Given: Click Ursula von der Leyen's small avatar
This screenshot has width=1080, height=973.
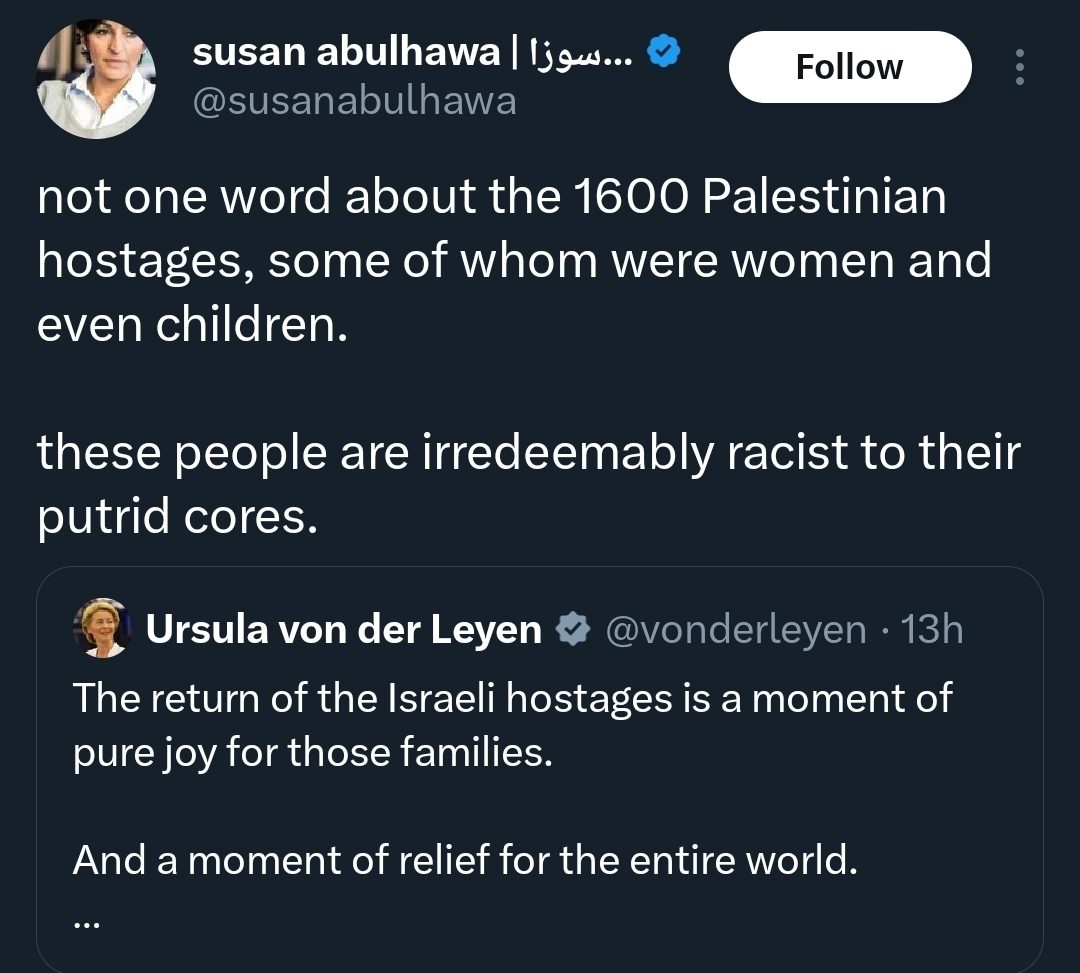Looking at the screenshot, I should coord(102,628).
